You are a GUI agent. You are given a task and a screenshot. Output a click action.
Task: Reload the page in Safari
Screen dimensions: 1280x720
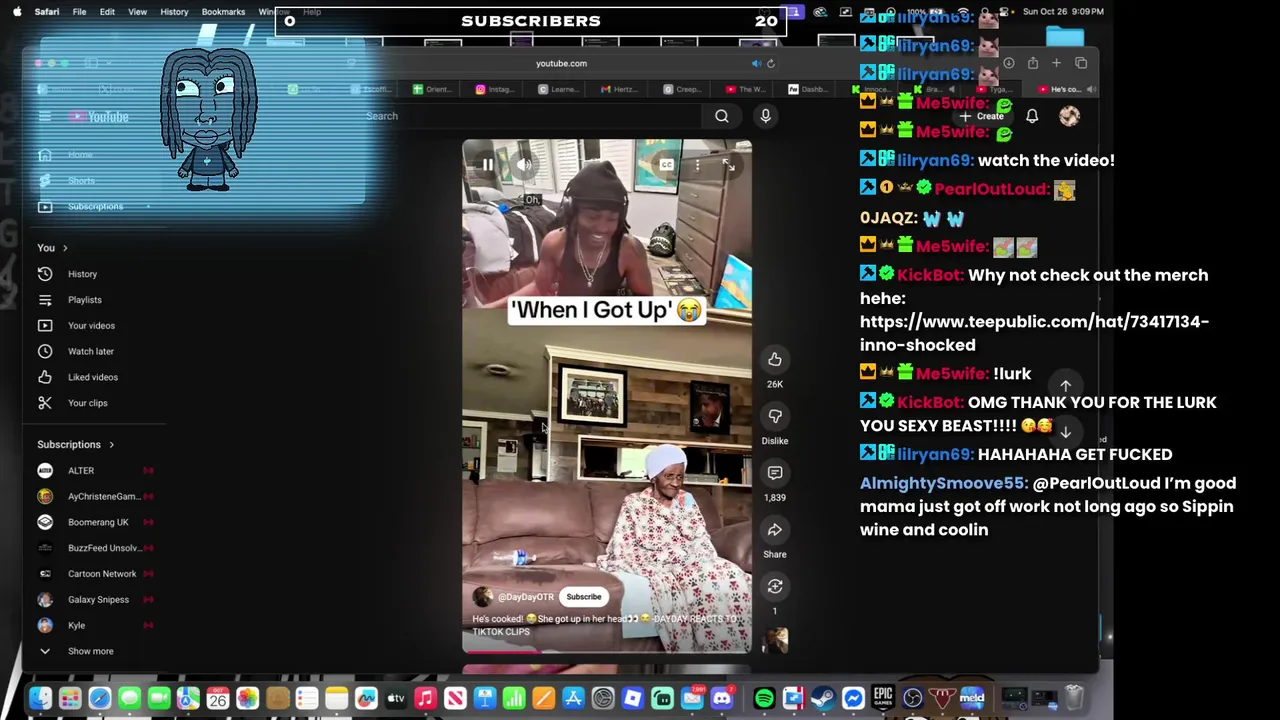point(771,63)
